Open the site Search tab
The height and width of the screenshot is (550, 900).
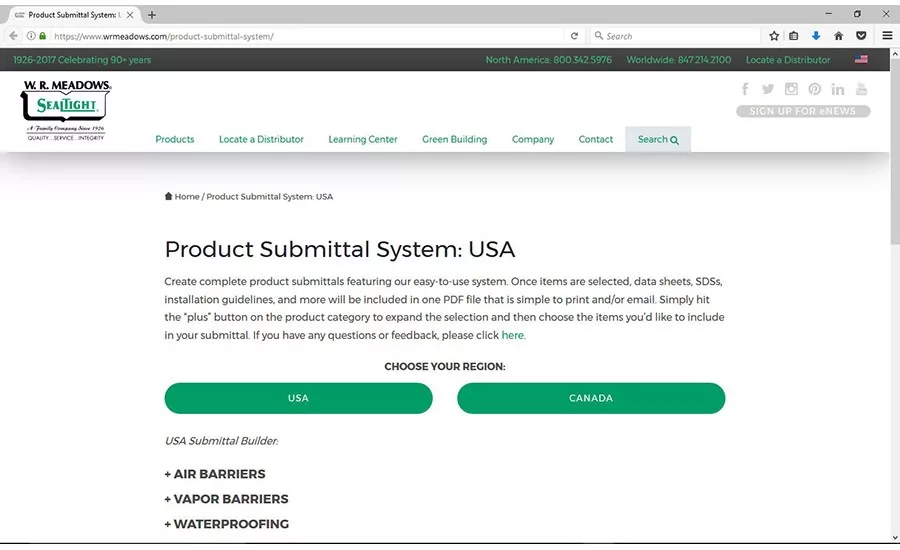[658, 140]
